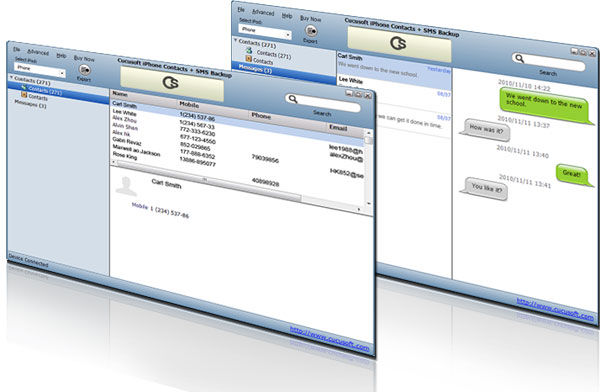
Task: Collapse the Contacts (271) tree in back window
Action: pos(235,40)
